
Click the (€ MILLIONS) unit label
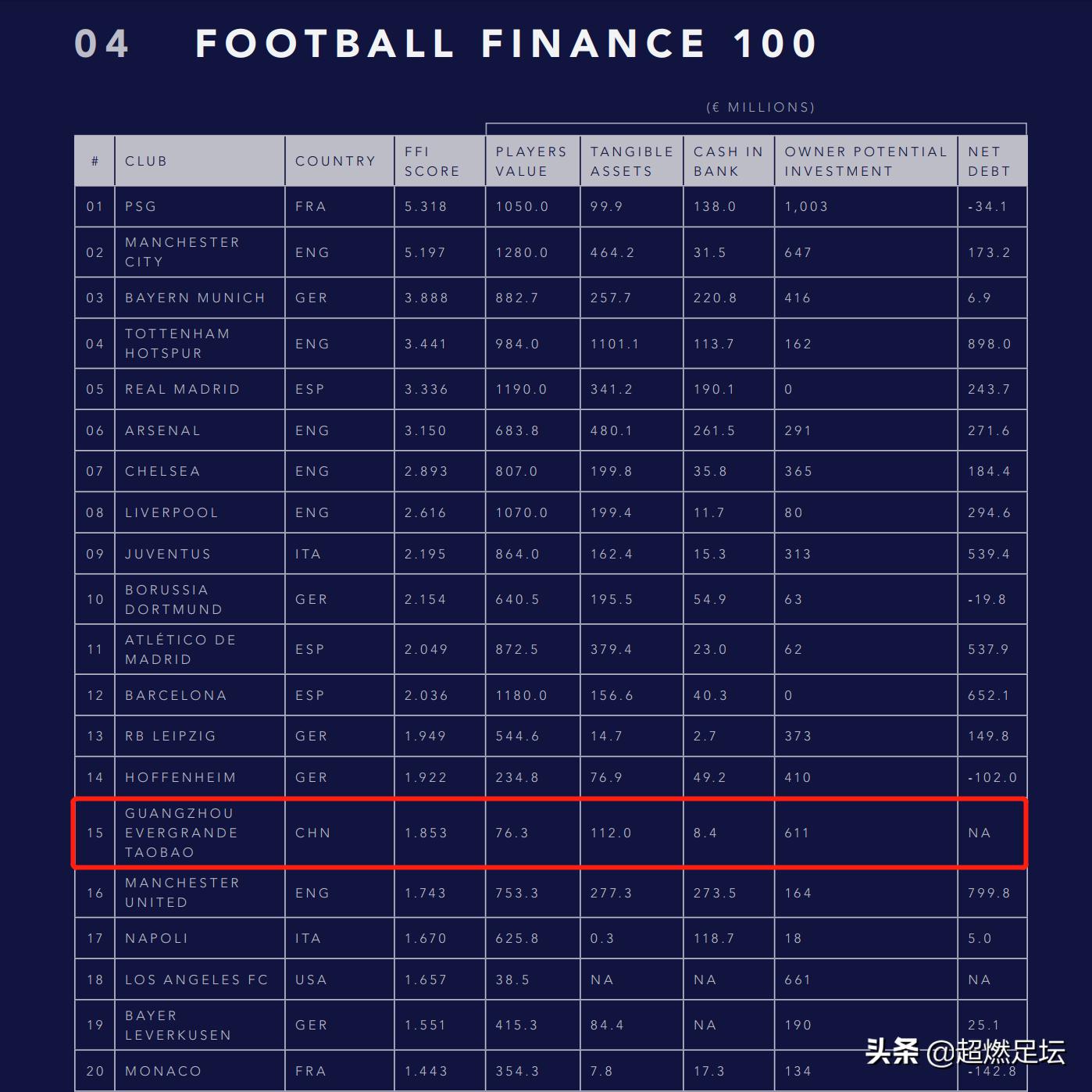pos(760,107)
